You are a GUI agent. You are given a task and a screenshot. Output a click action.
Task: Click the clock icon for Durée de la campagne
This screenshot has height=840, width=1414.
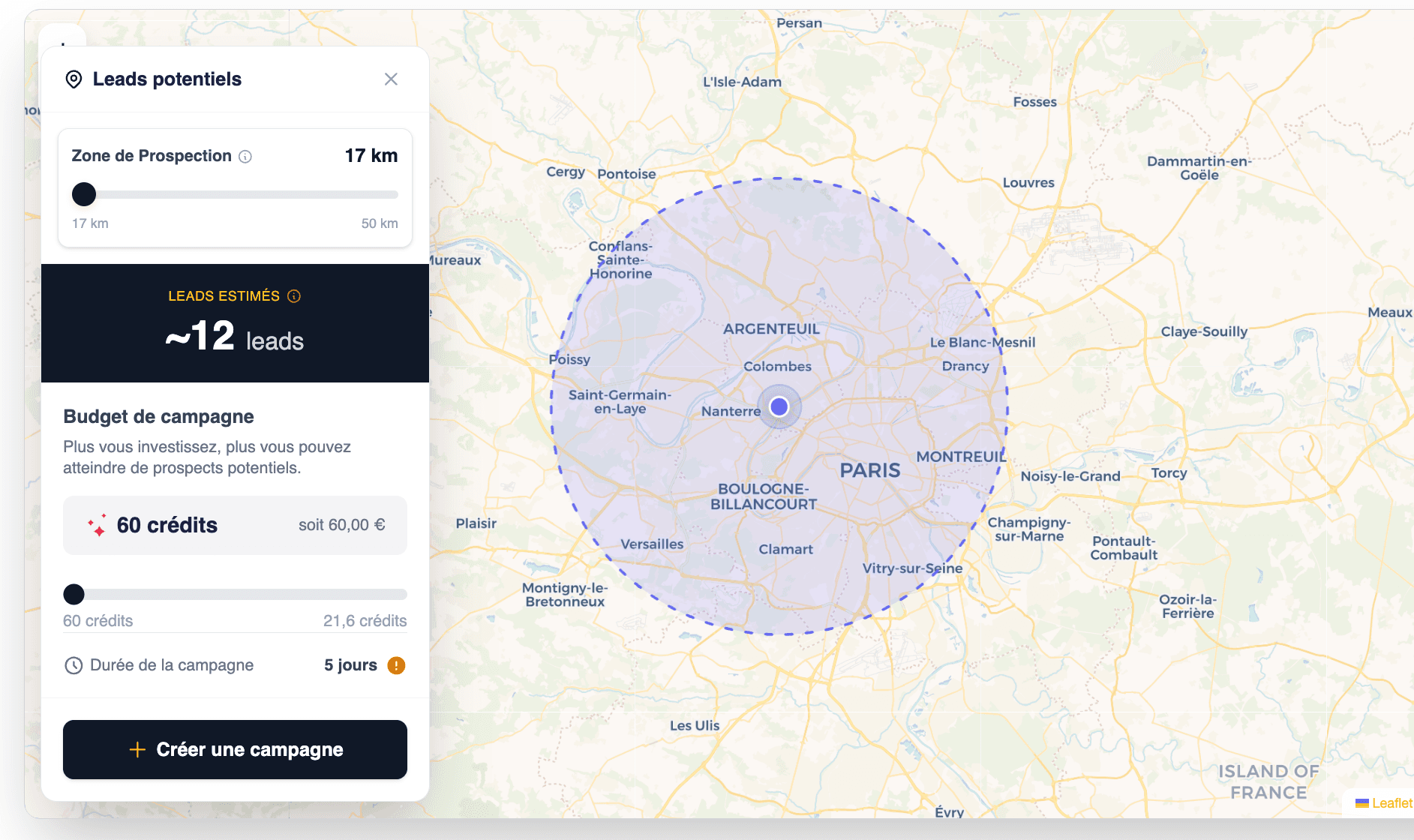pos(73,664)
